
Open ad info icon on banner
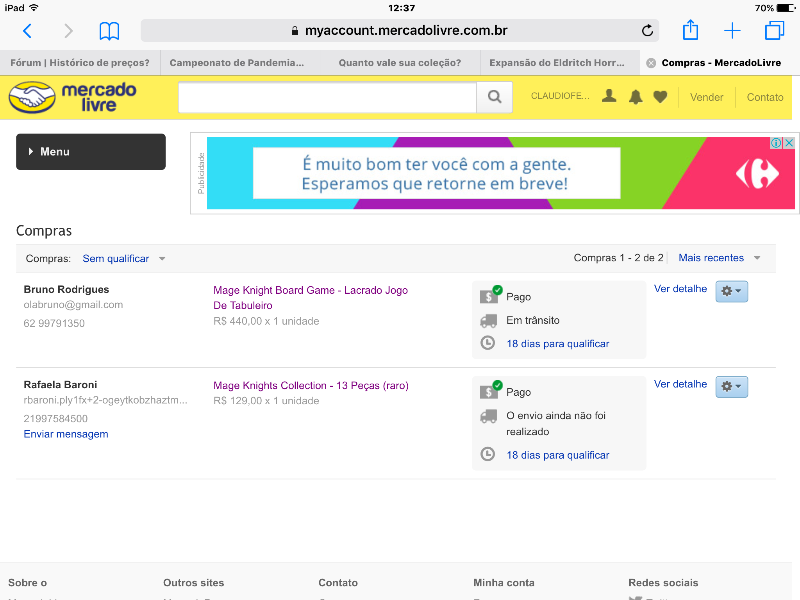pyautogui.click(x=776, y=143)
